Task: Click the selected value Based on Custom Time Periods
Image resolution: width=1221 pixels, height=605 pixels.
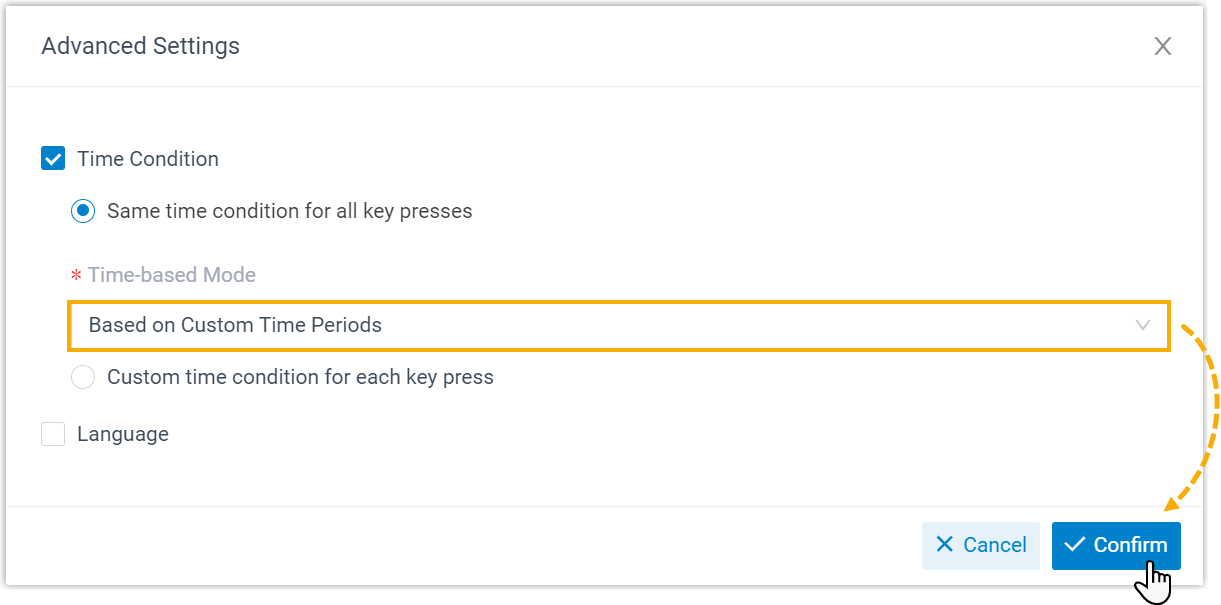Action: (x=233, y=325)
